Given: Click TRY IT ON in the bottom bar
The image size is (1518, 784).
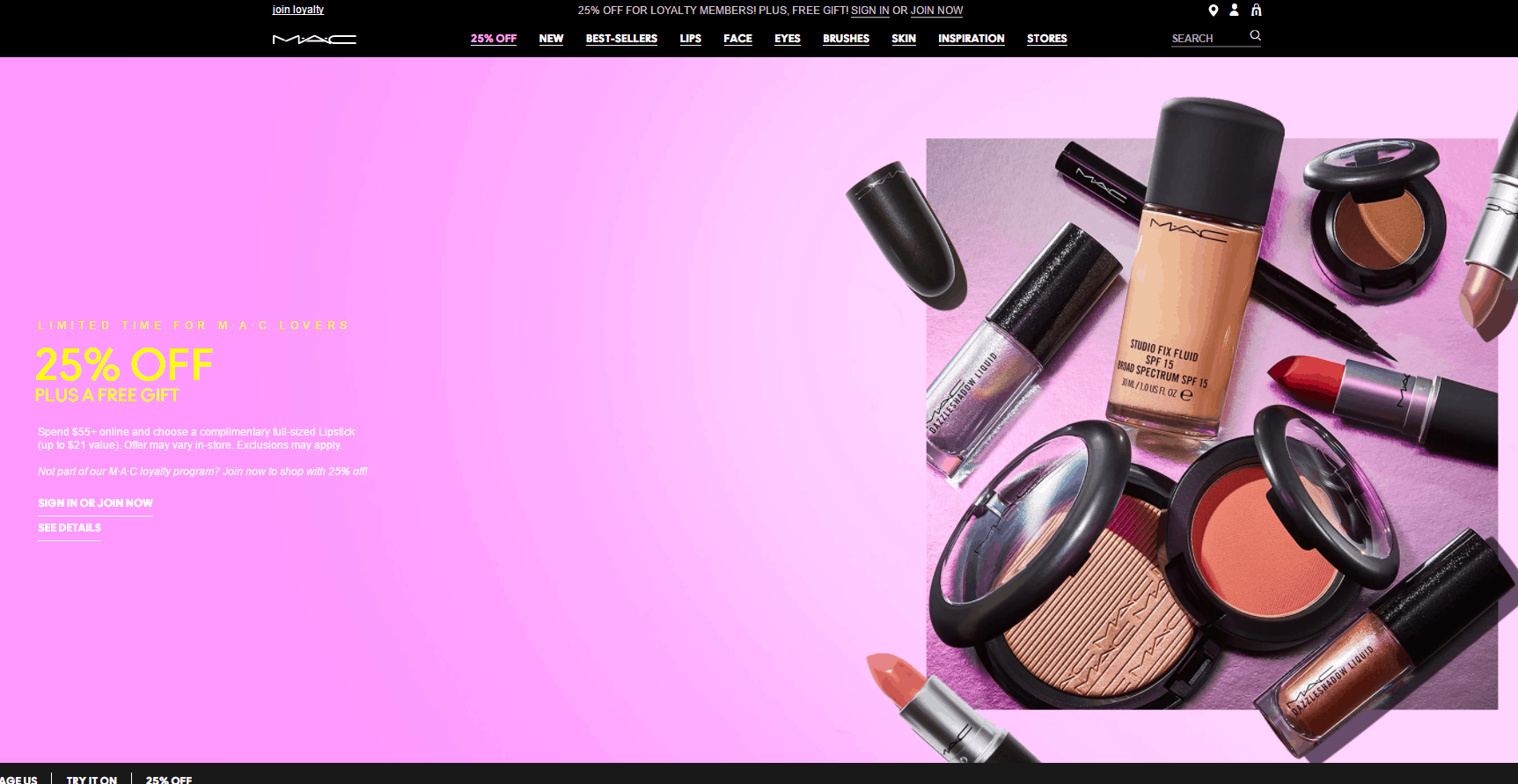Looking at the screenshot, I should coord(92,780).
